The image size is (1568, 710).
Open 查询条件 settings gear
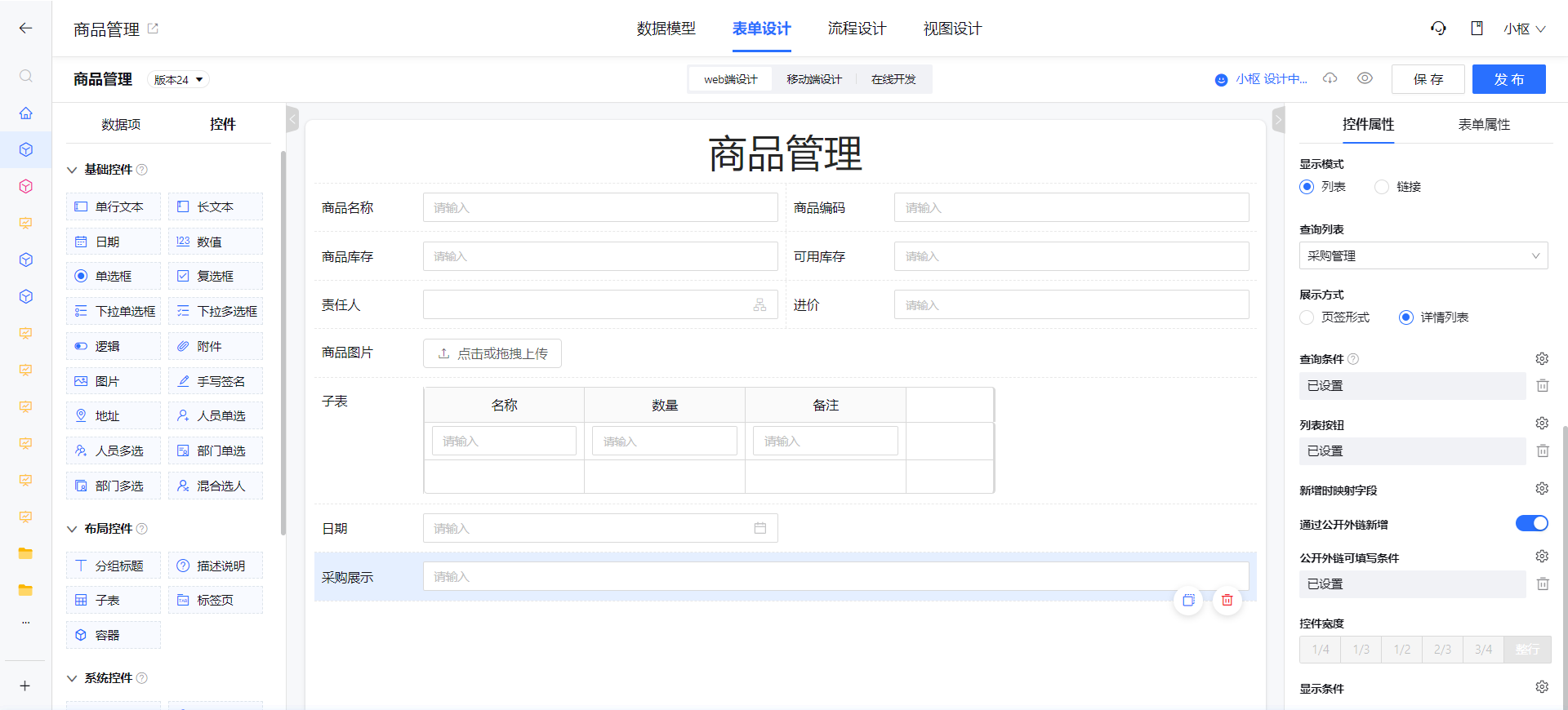(1542, 358)
